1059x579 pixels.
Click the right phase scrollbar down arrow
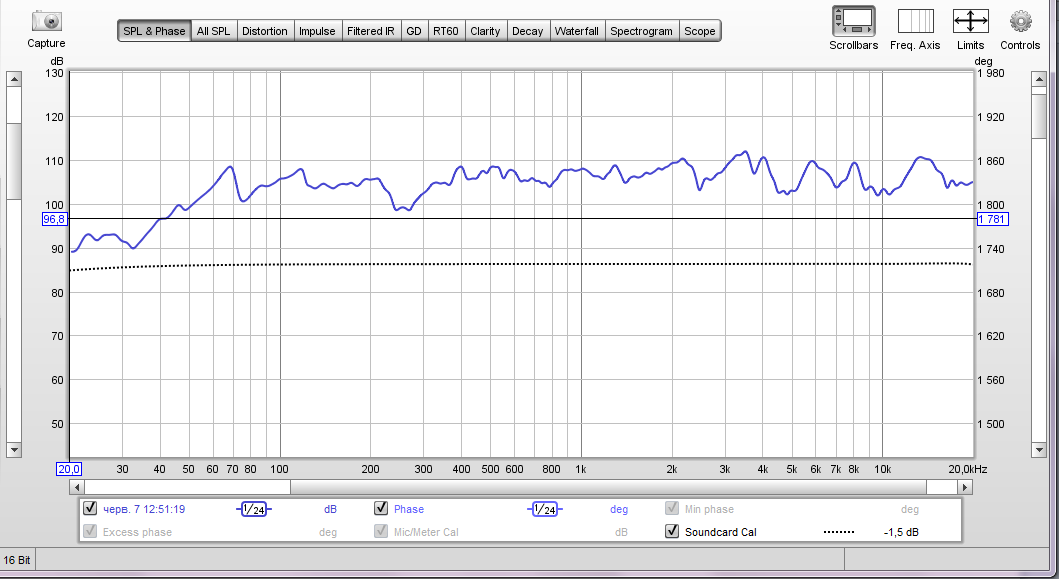tap(1040, 450)
